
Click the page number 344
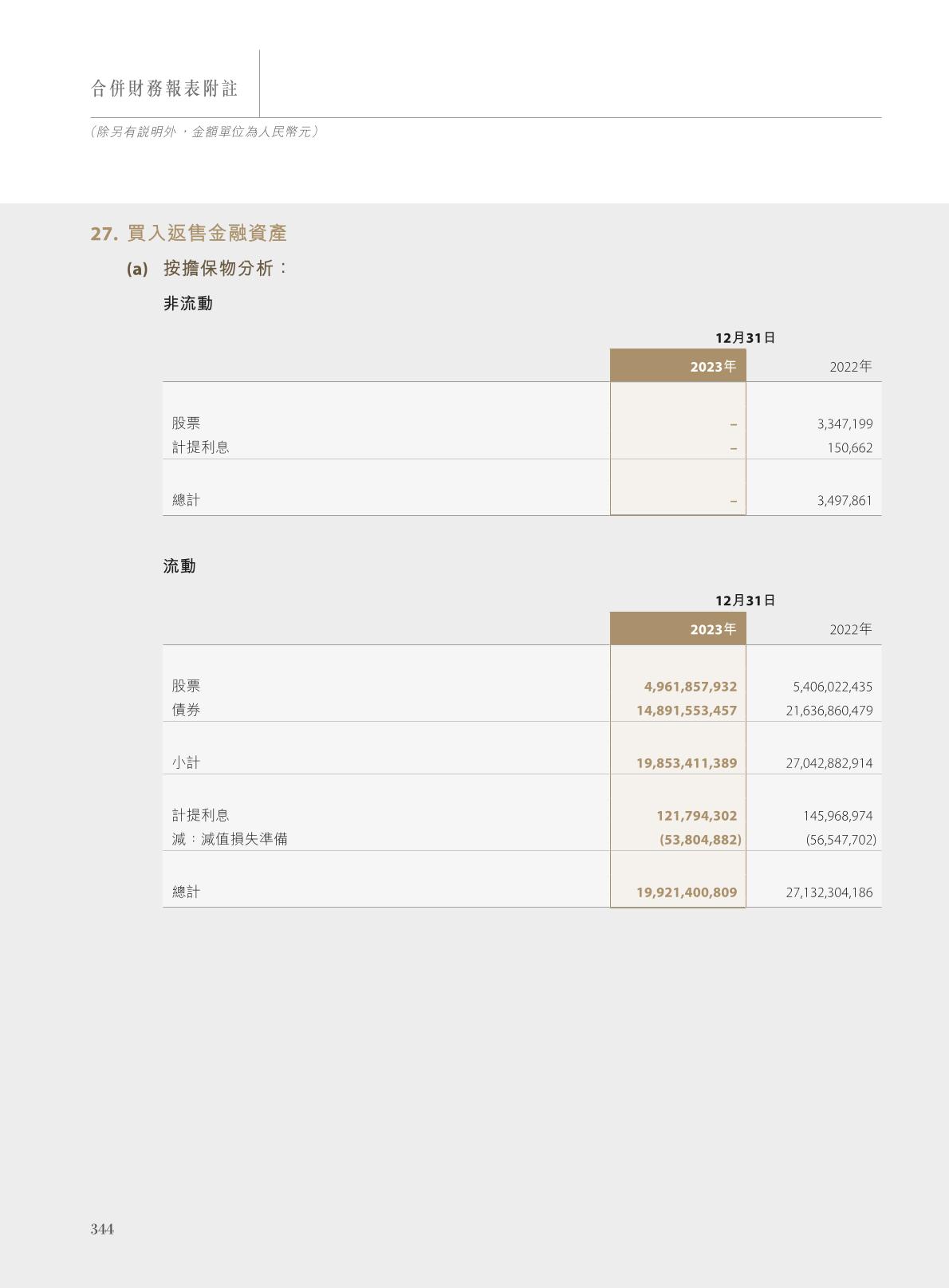(x=102, y=1229)
